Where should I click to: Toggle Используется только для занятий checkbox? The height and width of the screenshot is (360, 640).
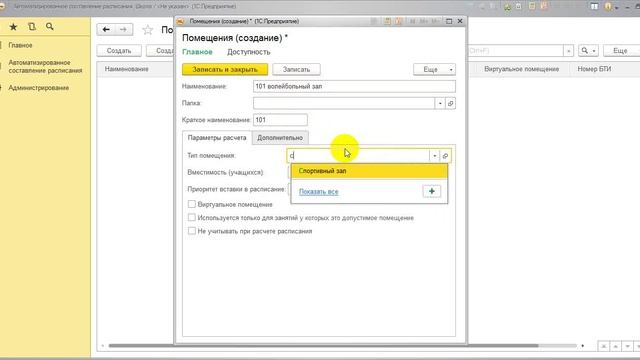coord(191,218)
